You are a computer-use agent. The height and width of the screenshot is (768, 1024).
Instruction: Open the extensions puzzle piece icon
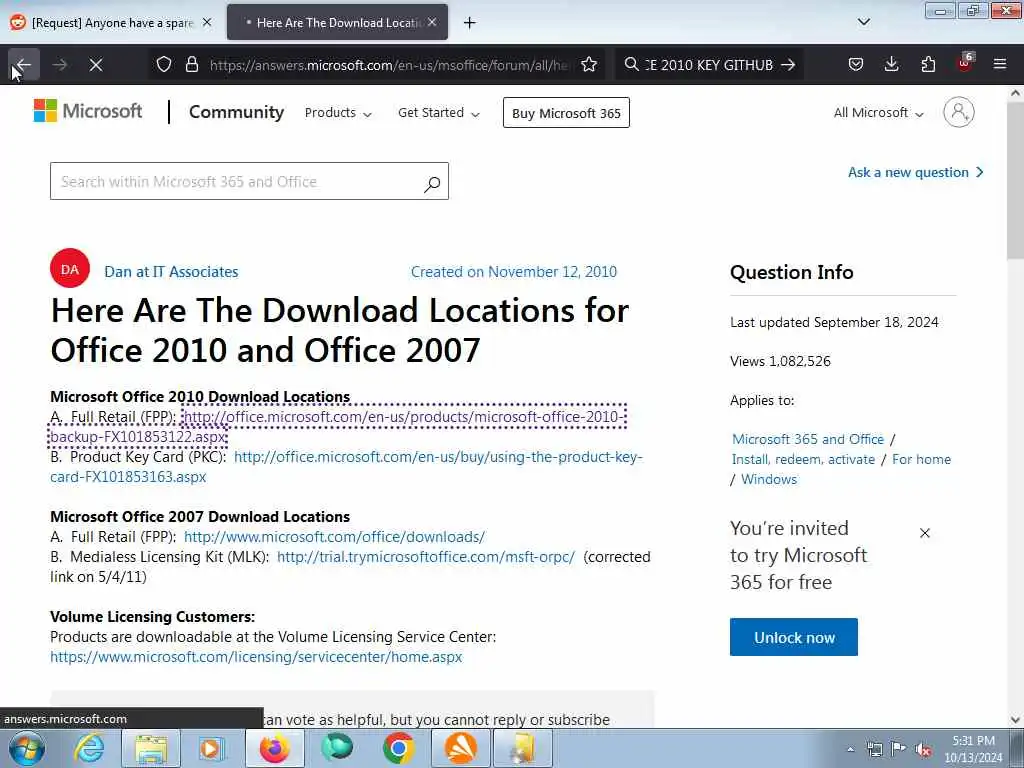[928, 65]
